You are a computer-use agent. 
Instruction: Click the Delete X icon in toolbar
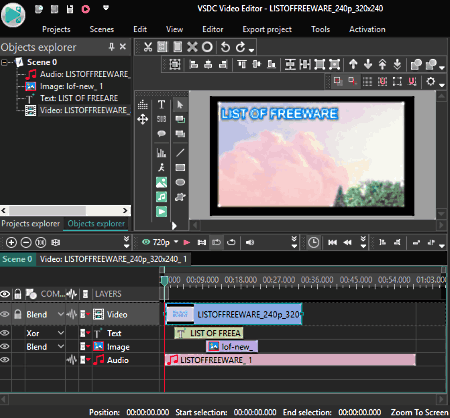(192, 47)
